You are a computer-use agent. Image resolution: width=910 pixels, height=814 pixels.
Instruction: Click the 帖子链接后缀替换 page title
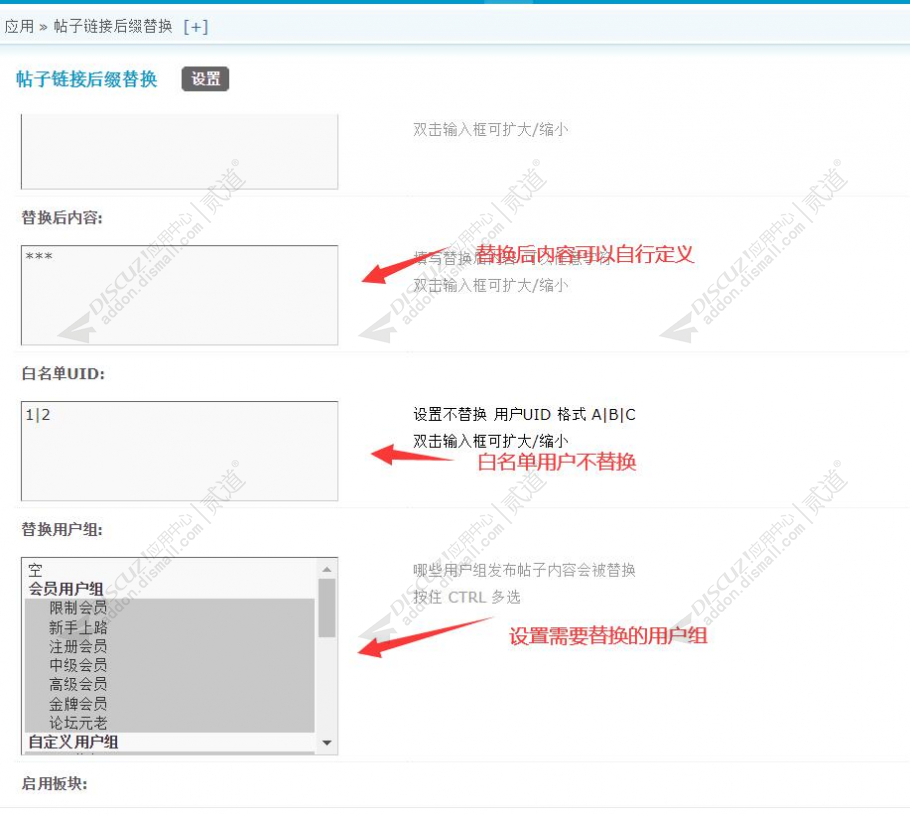[x=86, y=79]
